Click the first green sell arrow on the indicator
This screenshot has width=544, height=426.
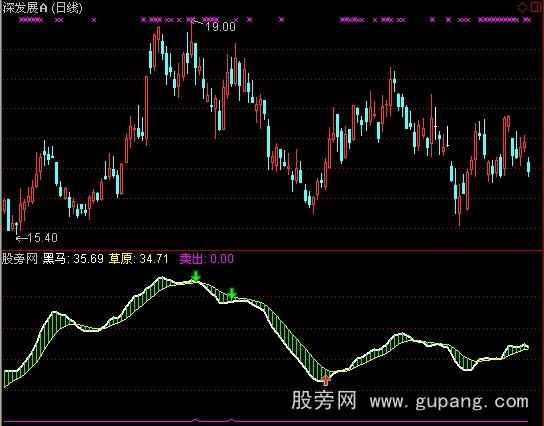click(x=196, y=276)
